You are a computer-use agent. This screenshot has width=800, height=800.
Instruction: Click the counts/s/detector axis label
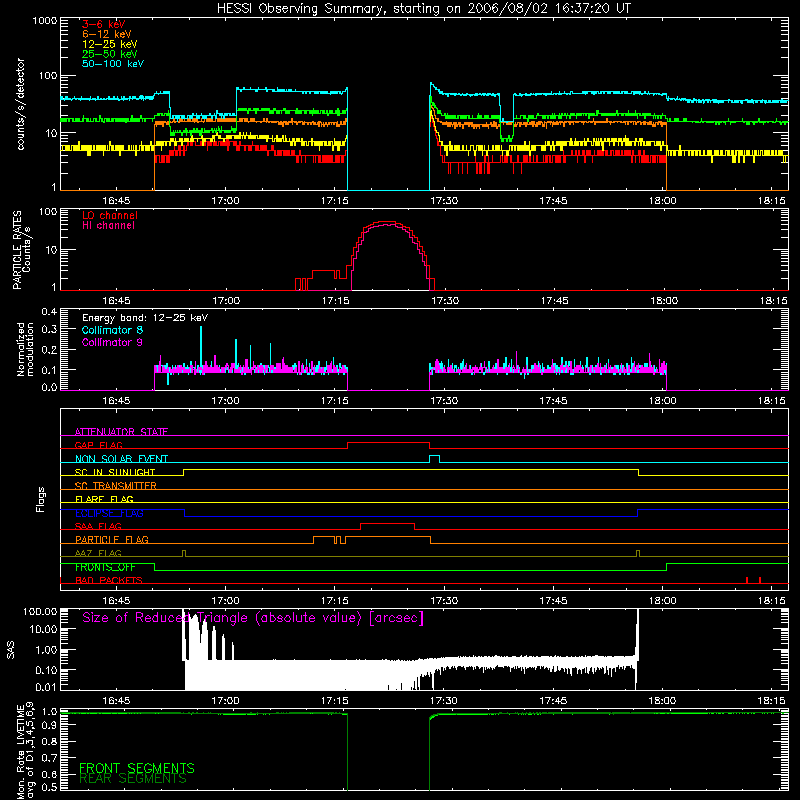[x=20, y=104]
